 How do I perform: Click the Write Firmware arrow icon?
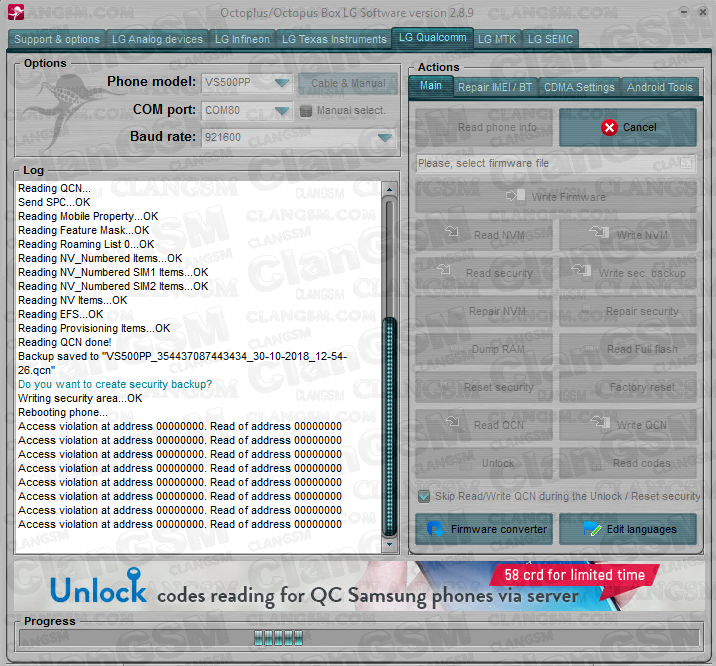click(515, 196)
